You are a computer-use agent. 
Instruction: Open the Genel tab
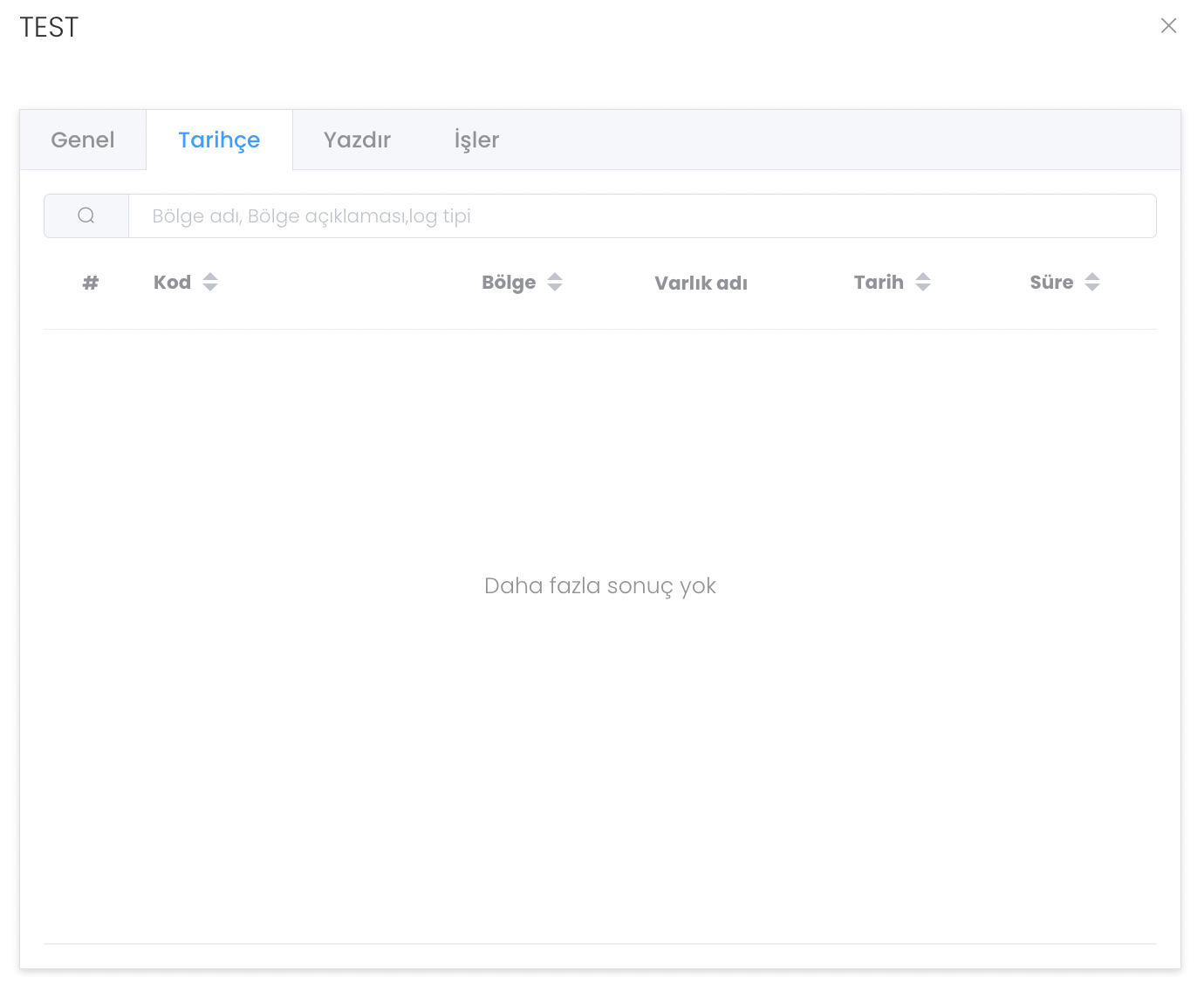[83, 140]
